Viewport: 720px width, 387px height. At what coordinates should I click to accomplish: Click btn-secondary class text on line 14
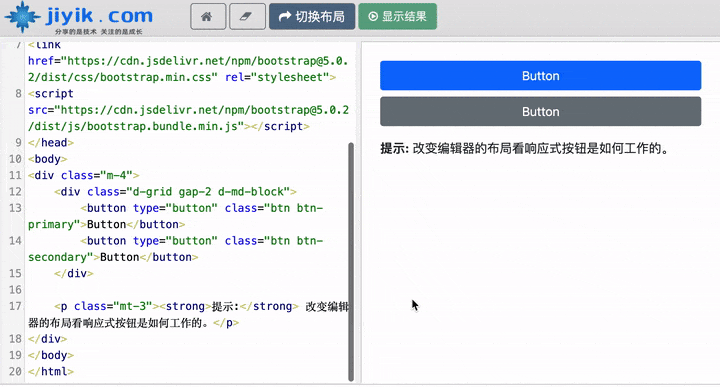[175, 249]
